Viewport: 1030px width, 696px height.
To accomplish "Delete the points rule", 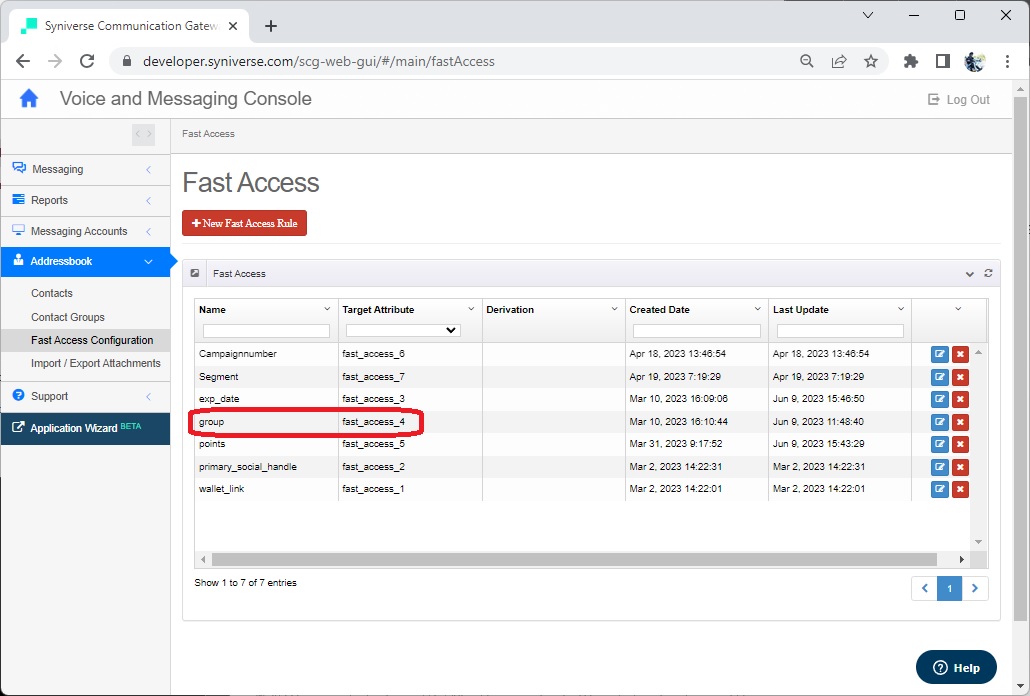I will 960,444.
